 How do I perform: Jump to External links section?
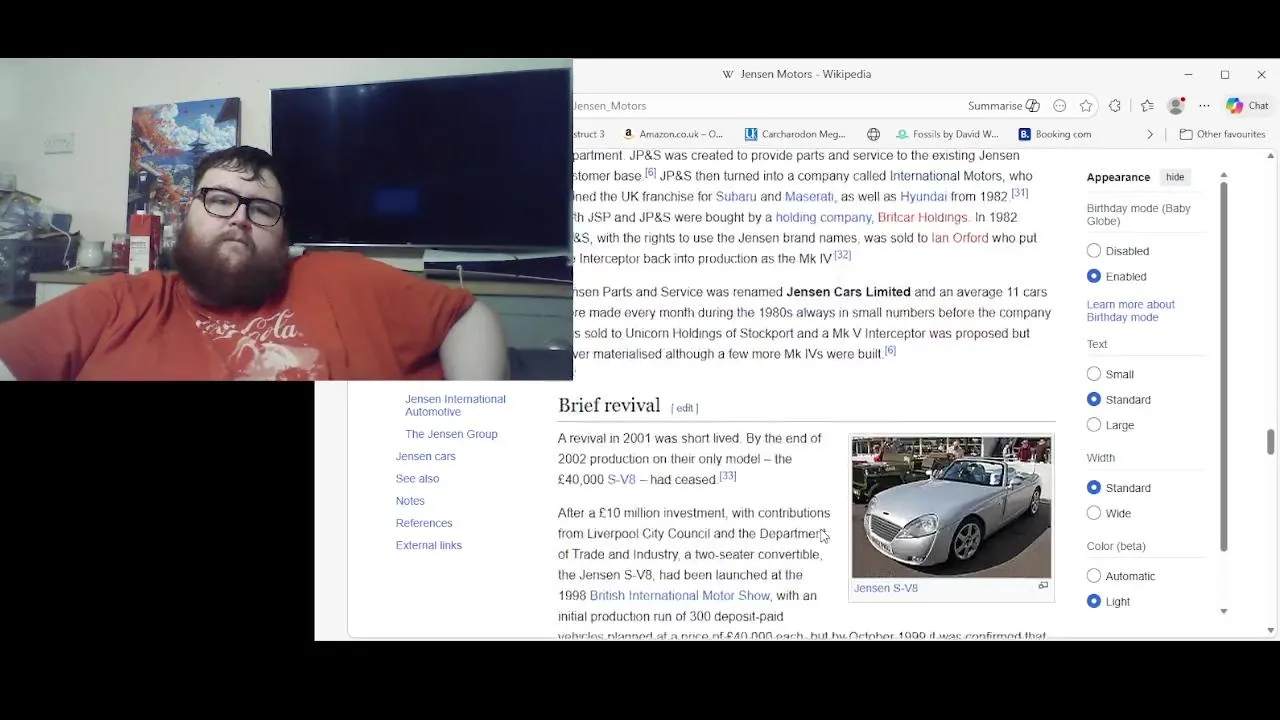click(429, 545)
